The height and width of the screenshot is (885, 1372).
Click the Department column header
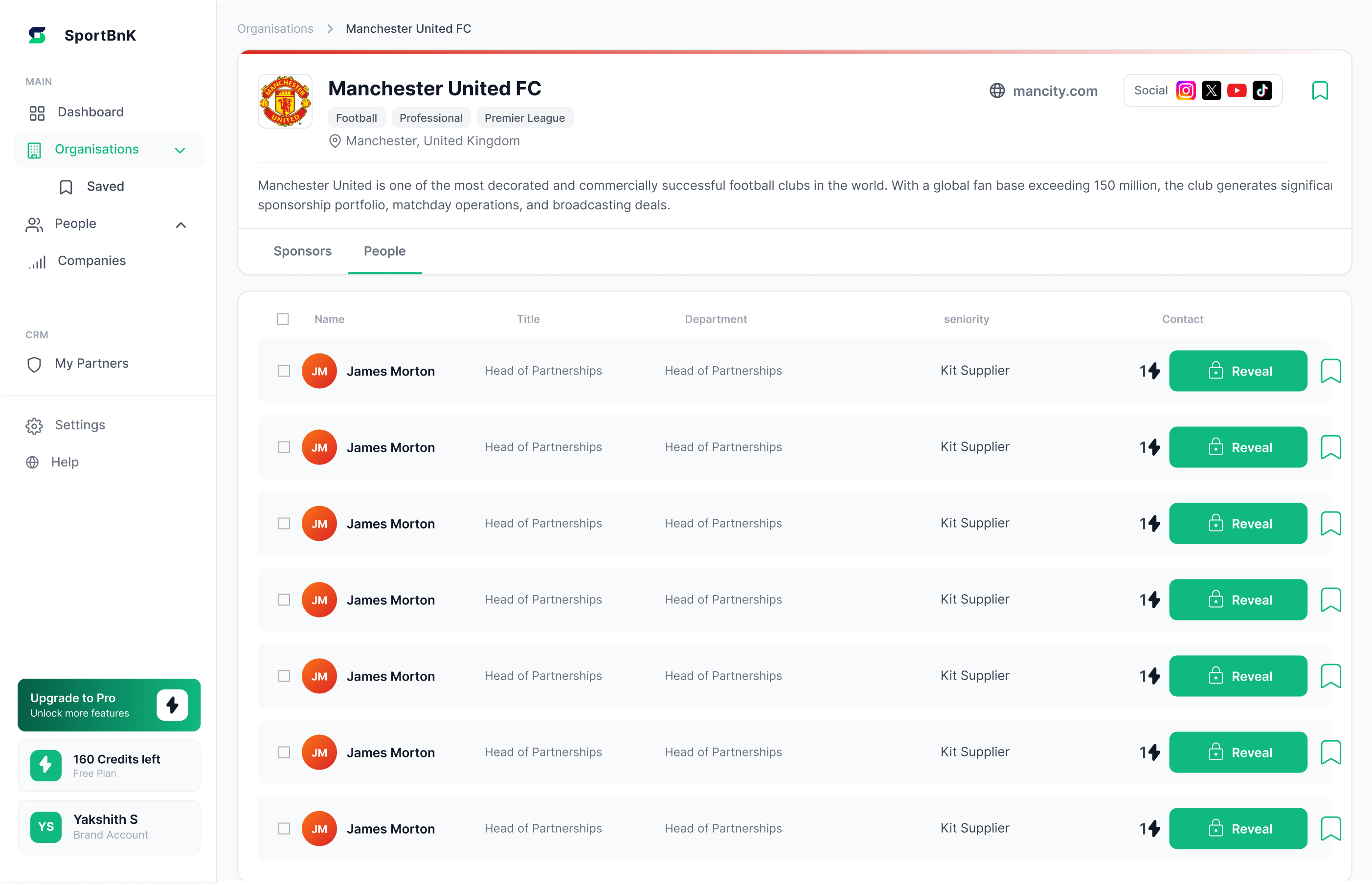716,319
